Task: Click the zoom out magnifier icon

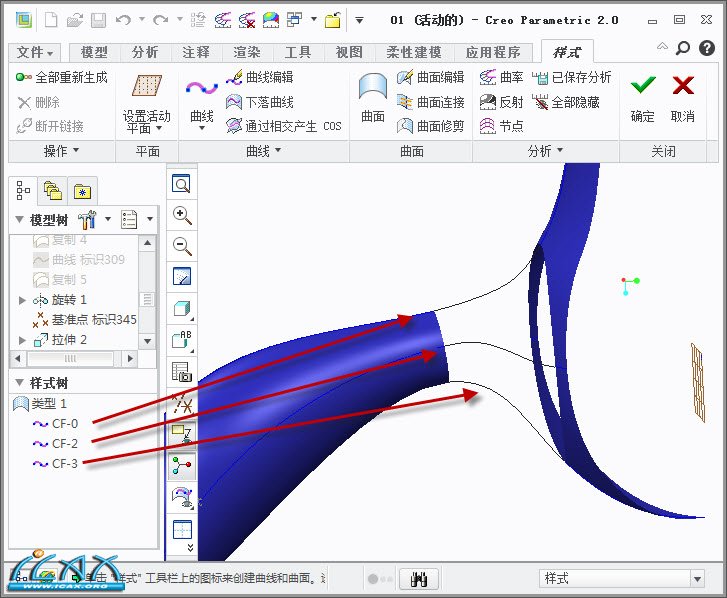Action: click(182, 246)
